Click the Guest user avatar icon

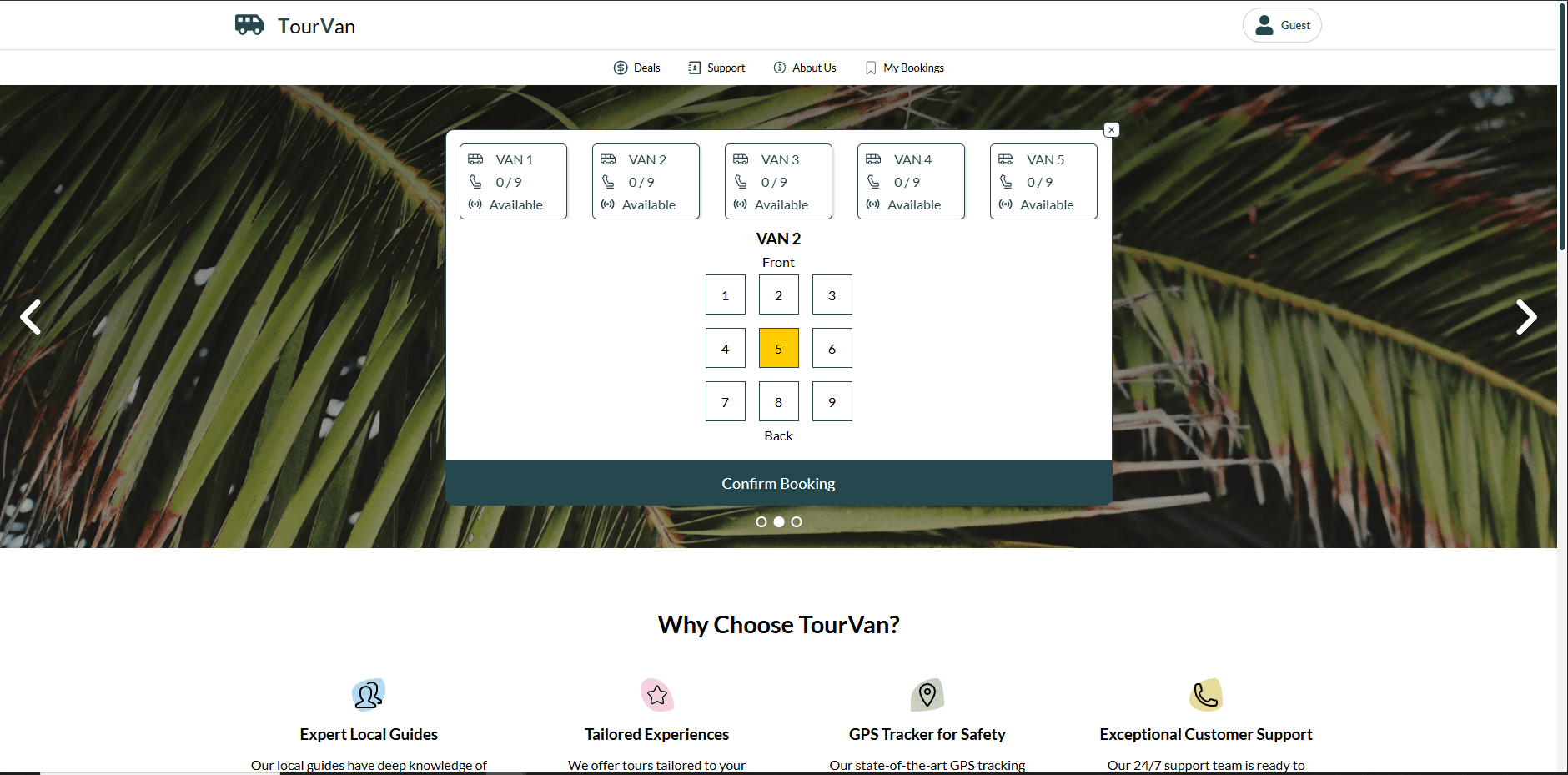click(x=1264, y=25)
